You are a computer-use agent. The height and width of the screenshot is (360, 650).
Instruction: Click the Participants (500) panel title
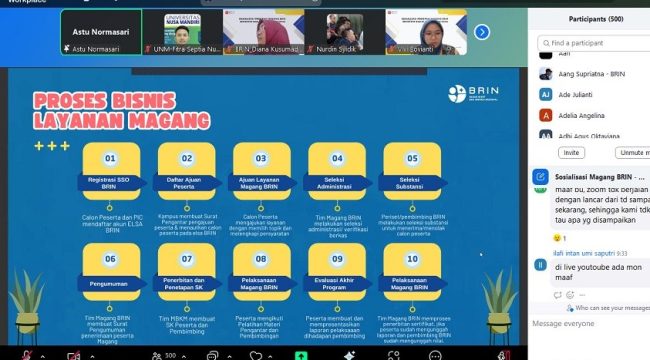(x=596, y=19)
